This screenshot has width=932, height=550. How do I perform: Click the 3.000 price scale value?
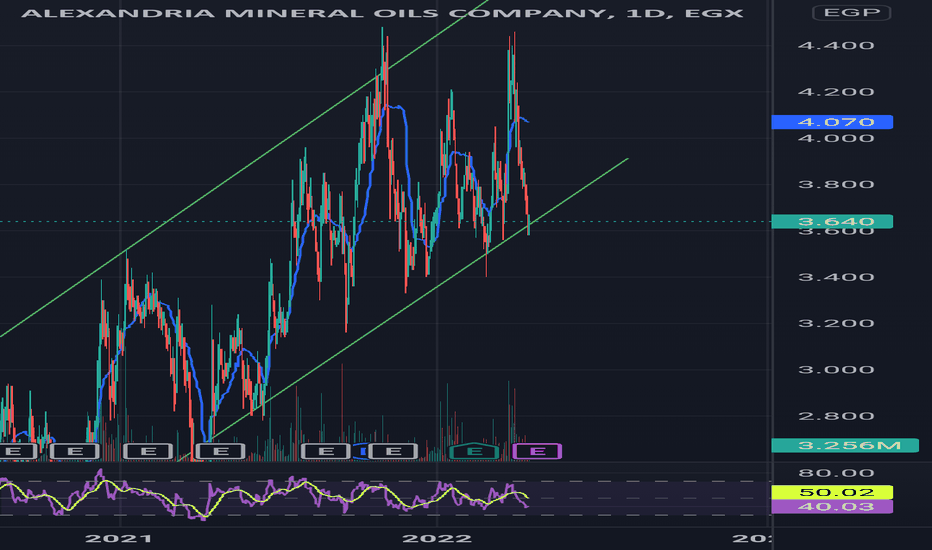click(835, 370)
